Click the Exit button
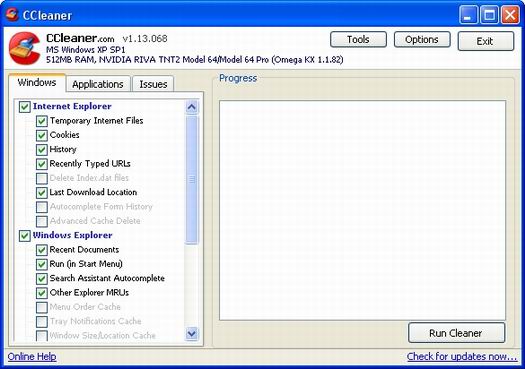Image resolution: width=525 pixels, height=369 pixels. (485, 41)
